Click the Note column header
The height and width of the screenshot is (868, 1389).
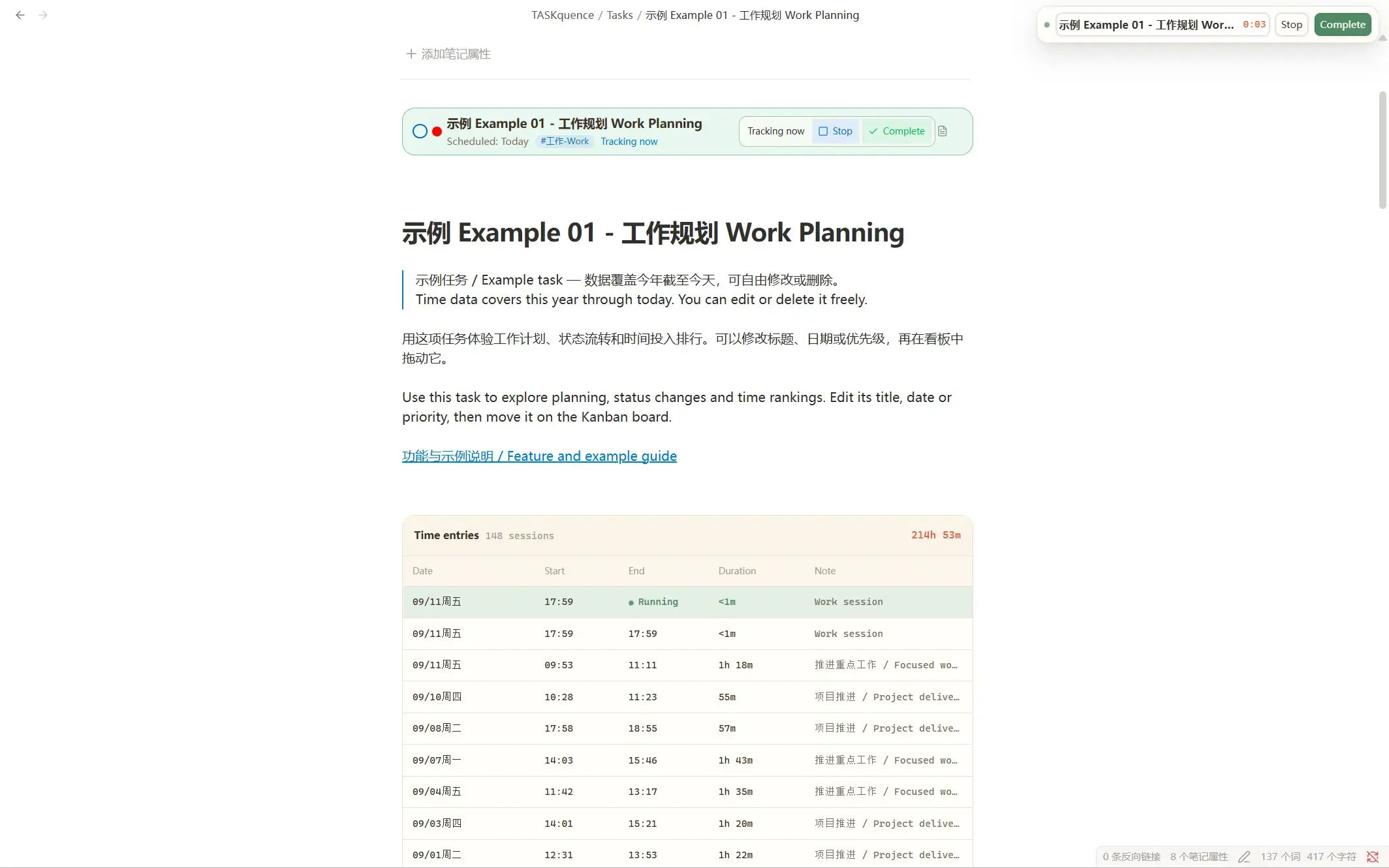[x=825, y=571]
